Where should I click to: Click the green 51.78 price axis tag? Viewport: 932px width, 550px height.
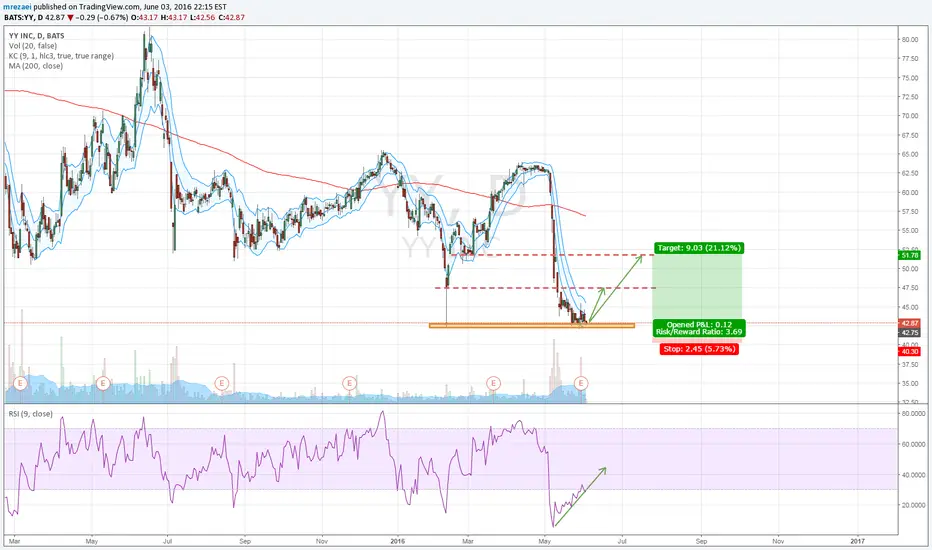[910, 255]
